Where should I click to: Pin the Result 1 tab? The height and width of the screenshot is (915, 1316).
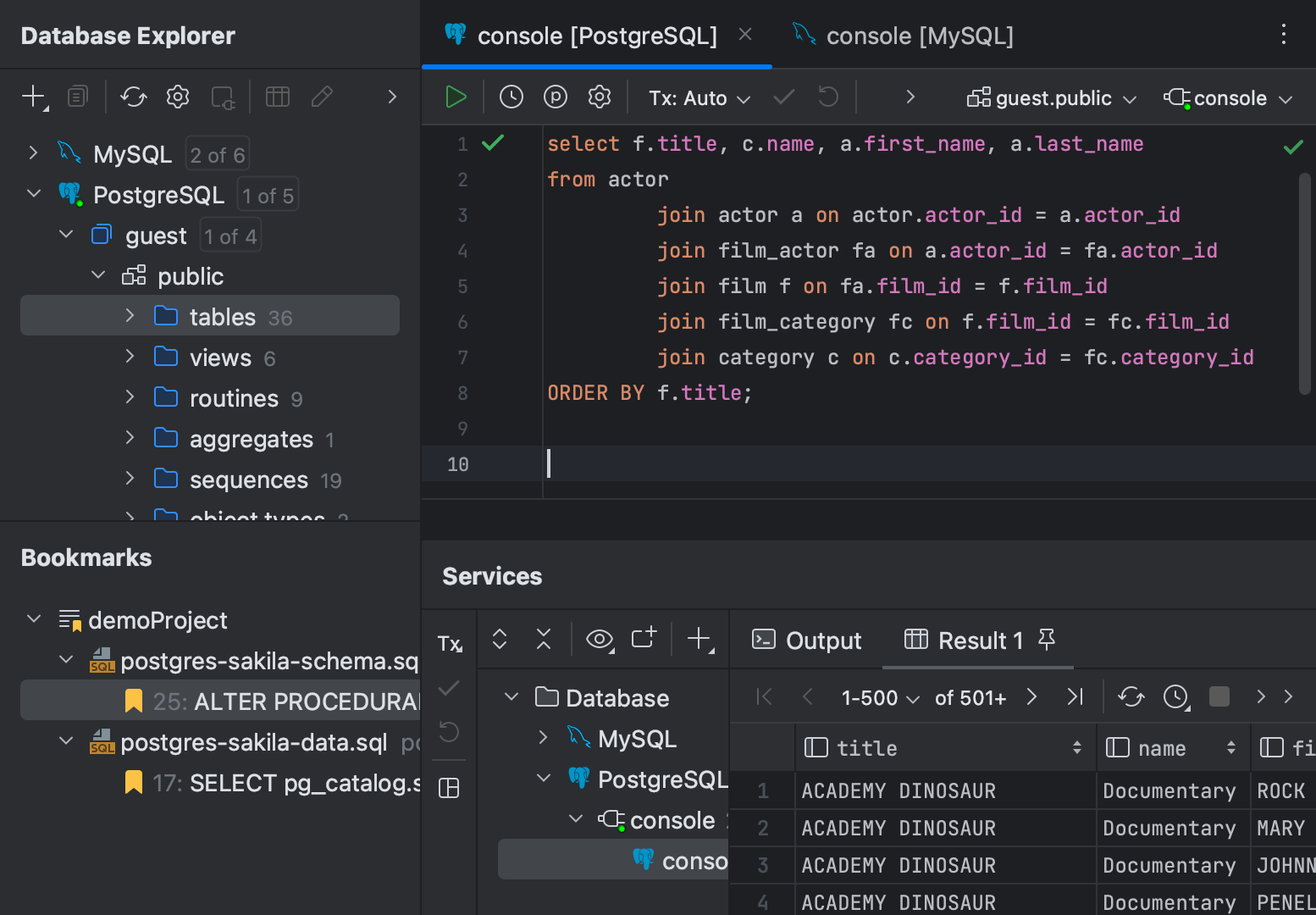[x=1047, y=640]
